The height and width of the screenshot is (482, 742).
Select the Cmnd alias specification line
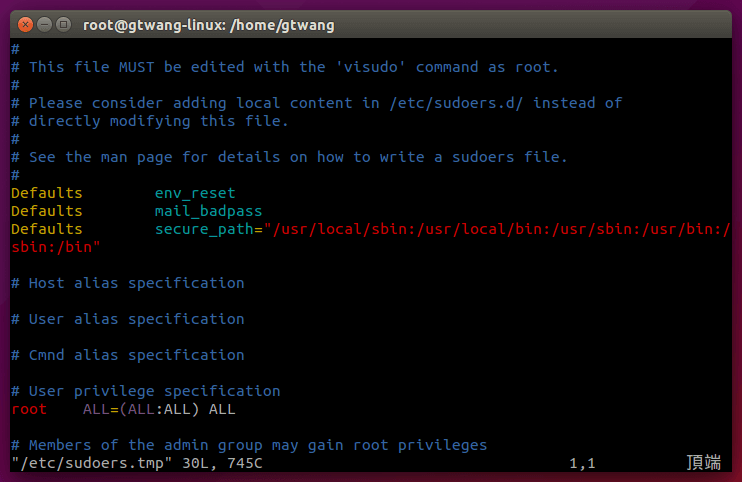point(128,355)
